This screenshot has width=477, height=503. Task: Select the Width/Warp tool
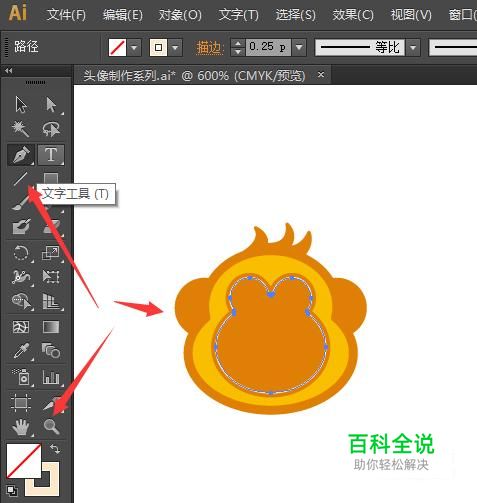21,277
